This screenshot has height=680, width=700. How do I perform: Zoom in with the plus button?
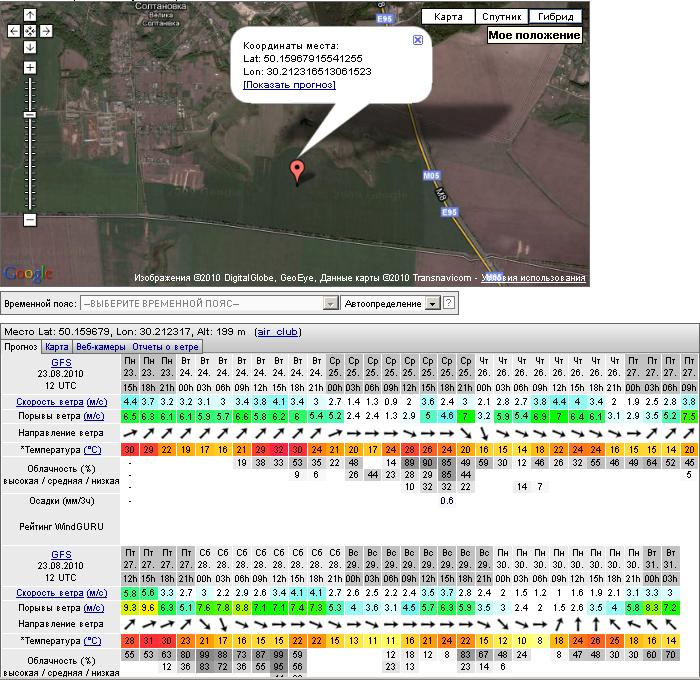(x=30, y=68)
